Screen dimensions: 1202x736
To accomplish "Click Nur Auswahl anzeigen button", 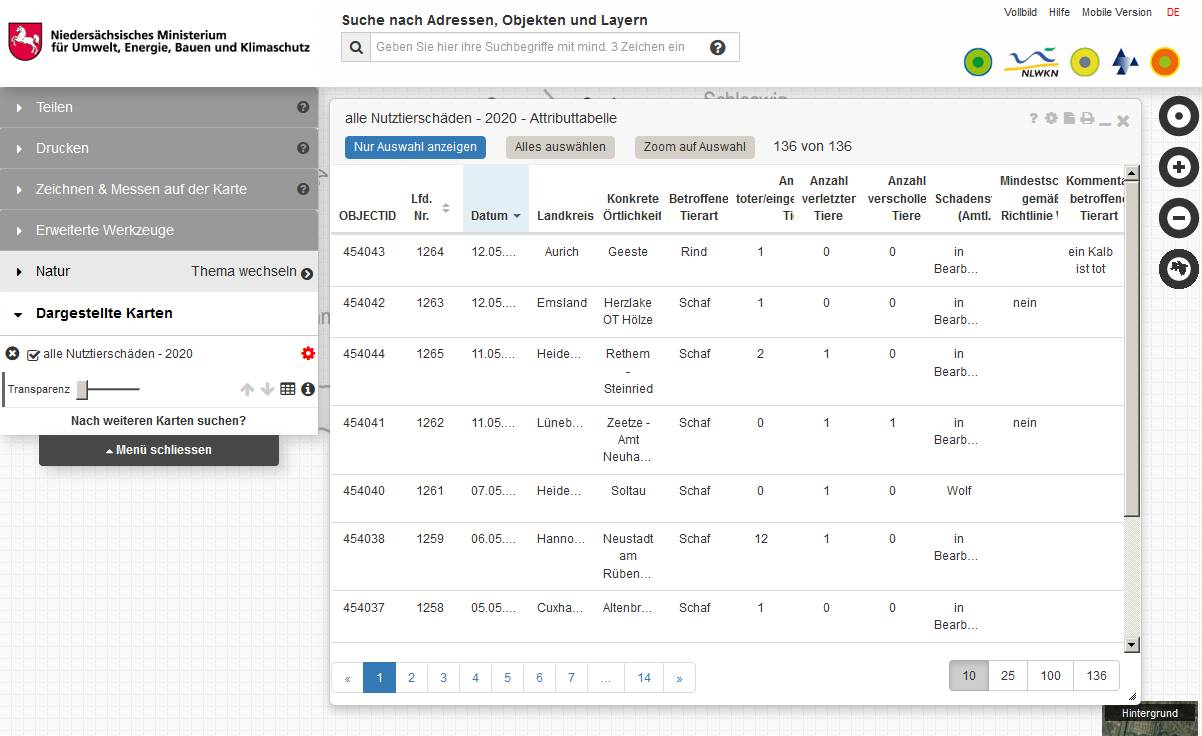I will [x=415, y=147].
